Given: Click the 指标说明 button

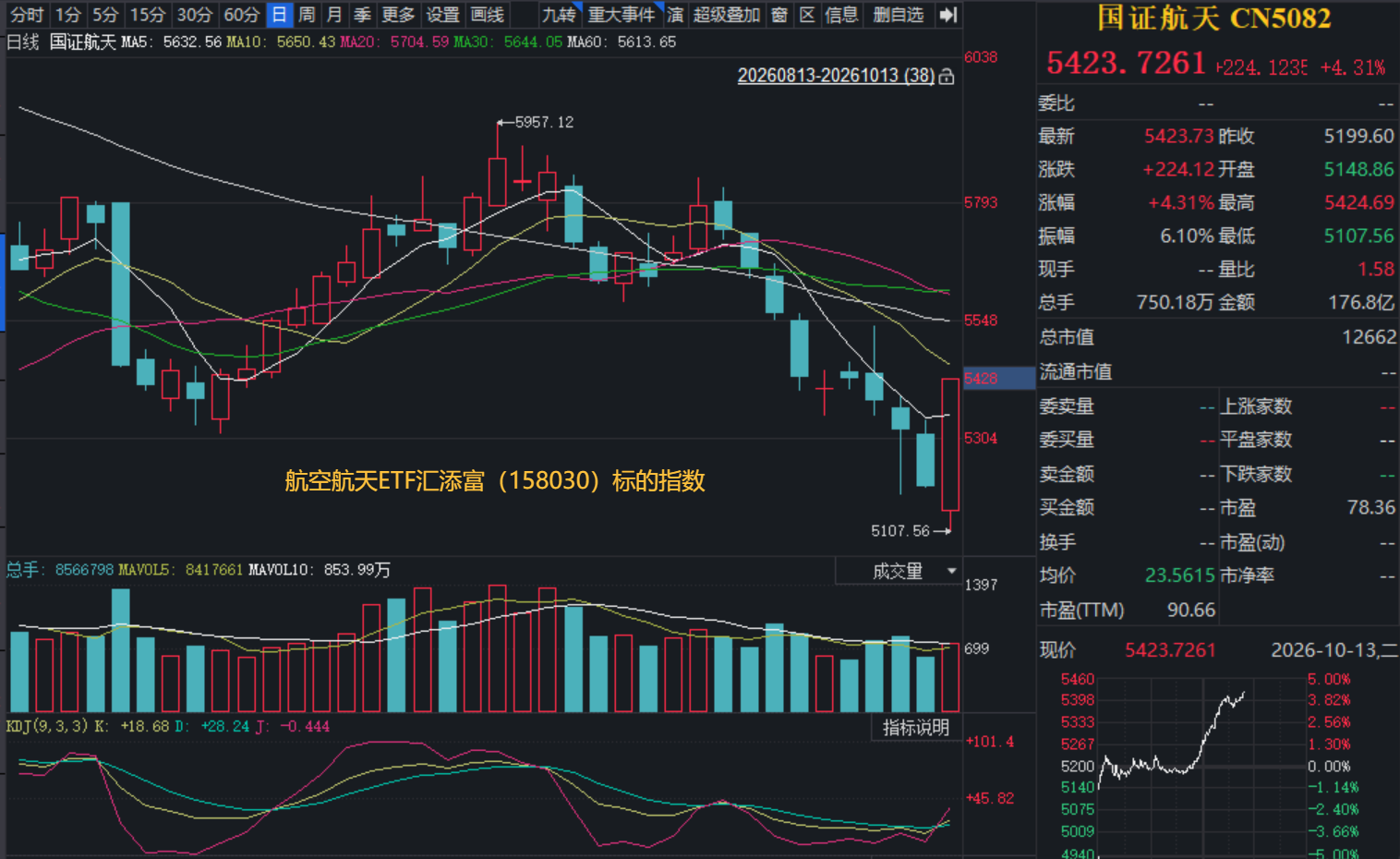Looking at the screenshot, I should click(x=916, y=728).
